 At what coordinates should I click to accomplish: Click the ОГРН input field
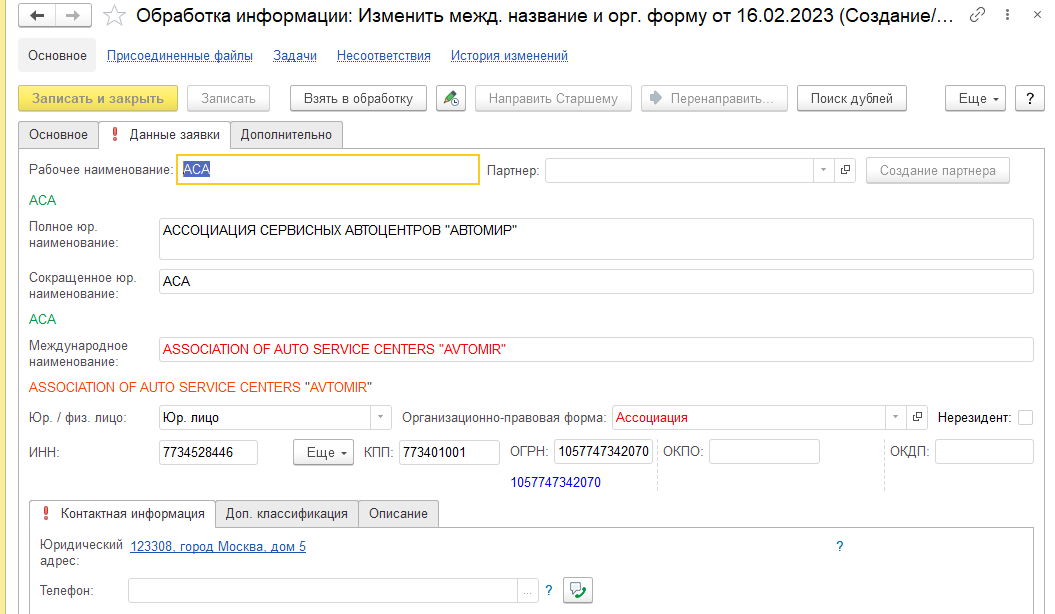point(604,451)
